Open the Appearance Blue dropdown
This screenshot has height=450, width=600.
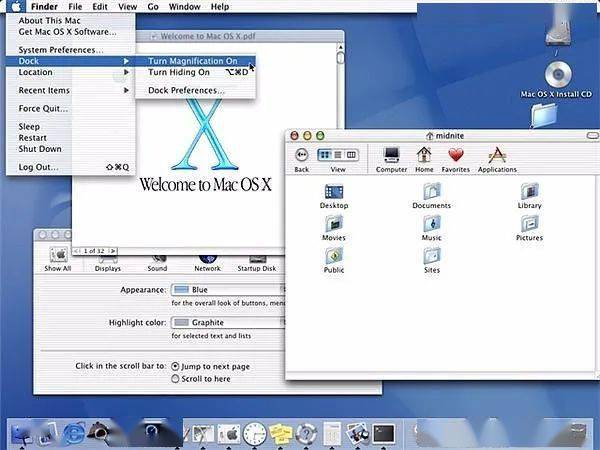point(228,290)
